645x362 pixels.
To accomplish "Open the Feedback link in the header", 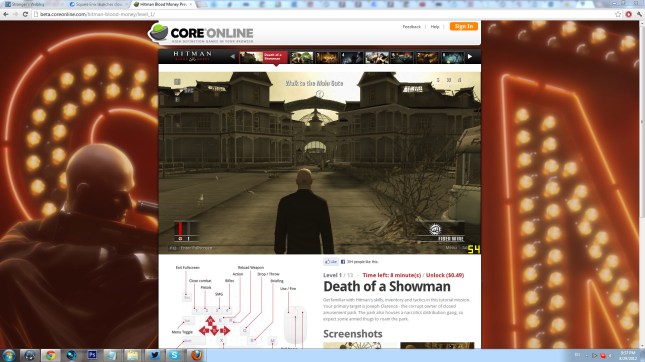I will pyautogui.click(x=411, y=27).
